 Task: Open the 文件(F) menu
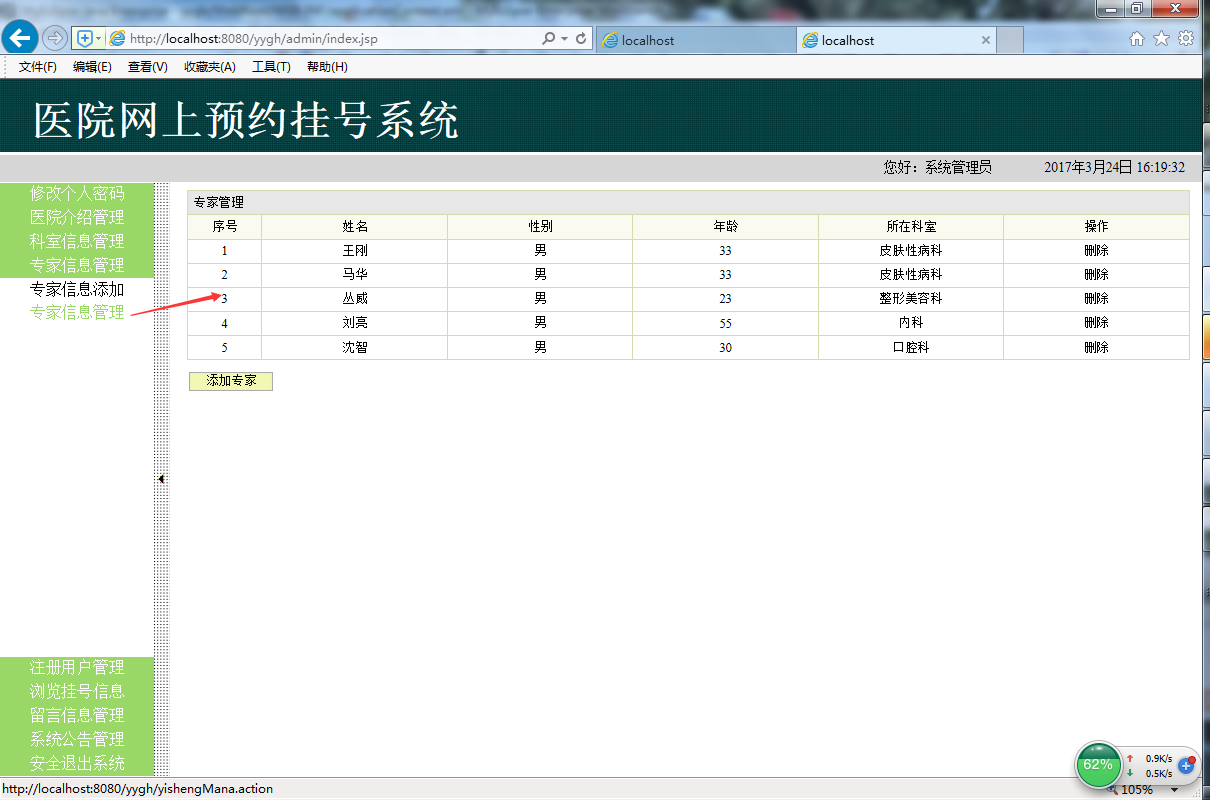[38, 67]
